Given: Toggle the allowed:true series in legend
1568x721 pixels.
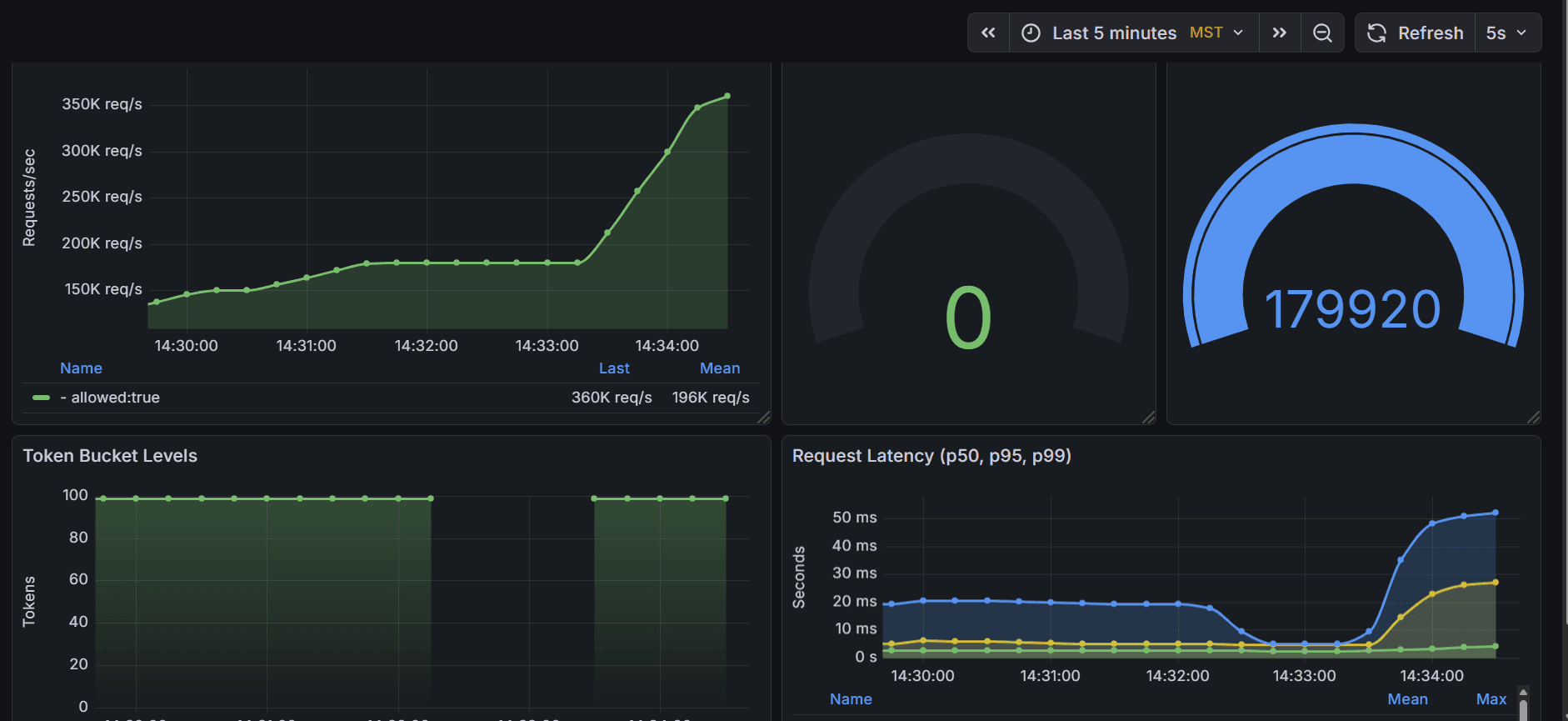Looking at the screenshot, I should coord(110,398).
